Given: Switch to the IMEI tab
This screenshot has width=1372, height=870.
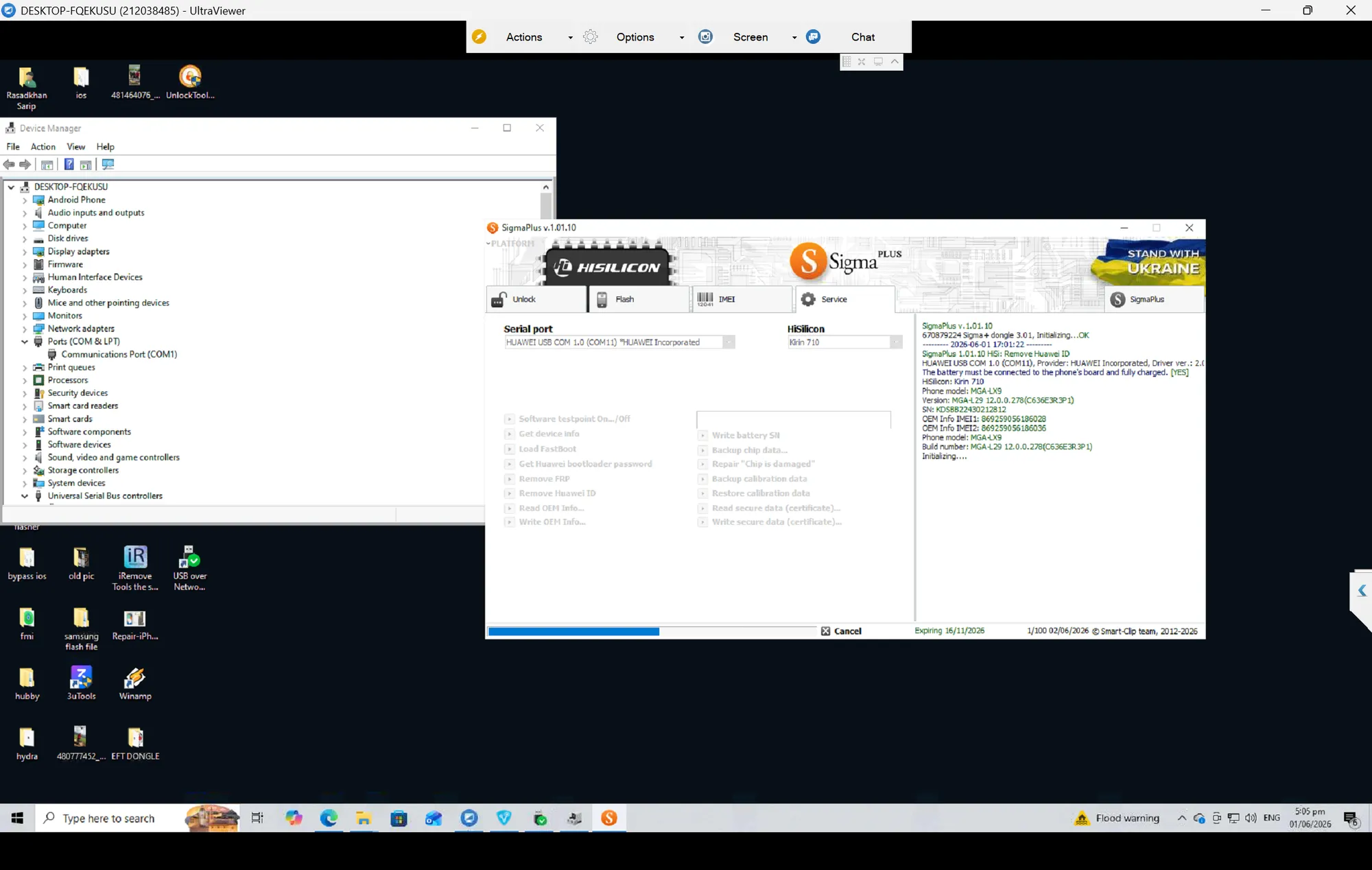Looking at the screenshot, I should coord(742,299).
